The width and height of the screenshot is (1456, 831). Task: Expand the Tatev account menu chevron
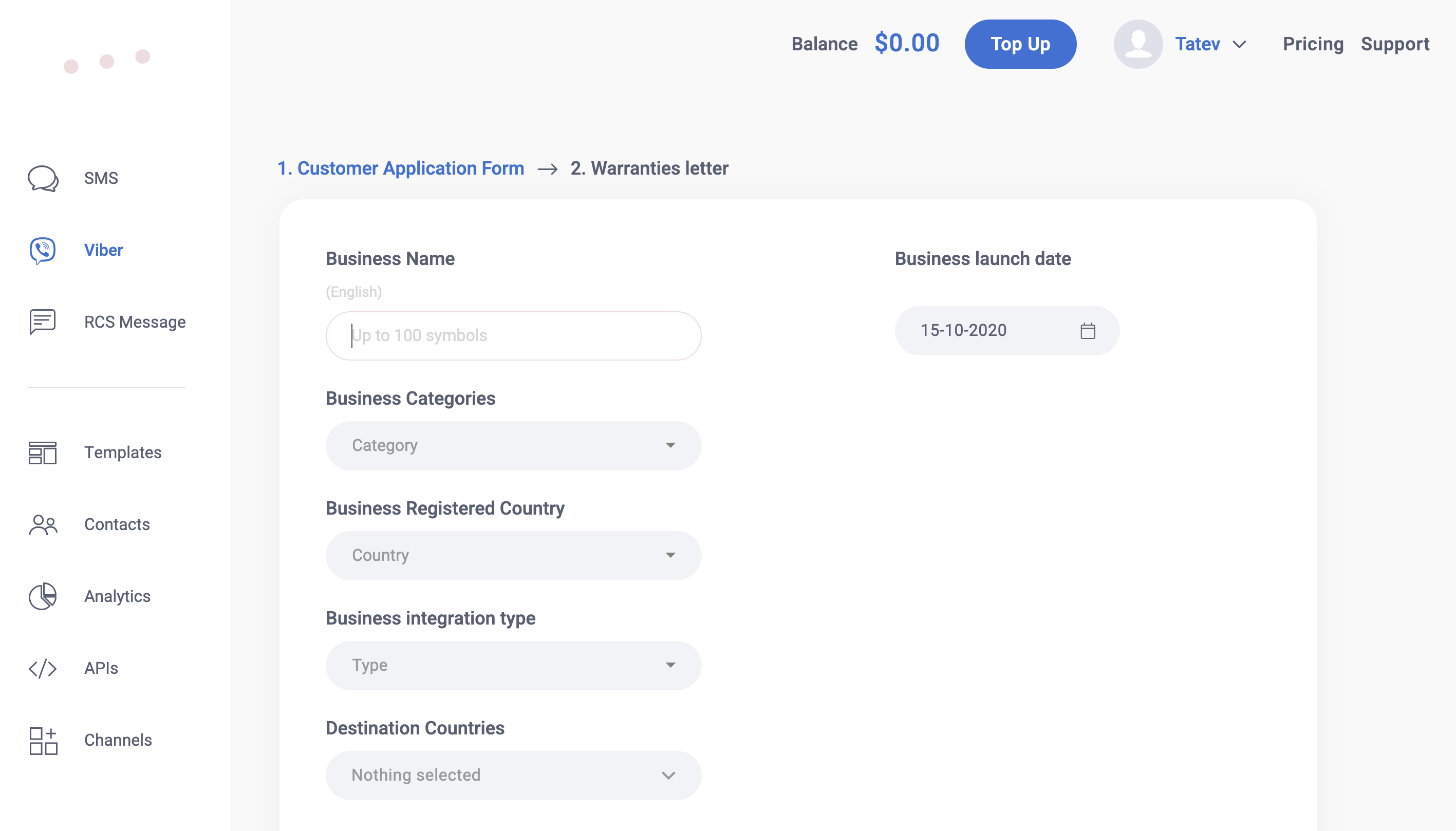tap(1239, 45)
